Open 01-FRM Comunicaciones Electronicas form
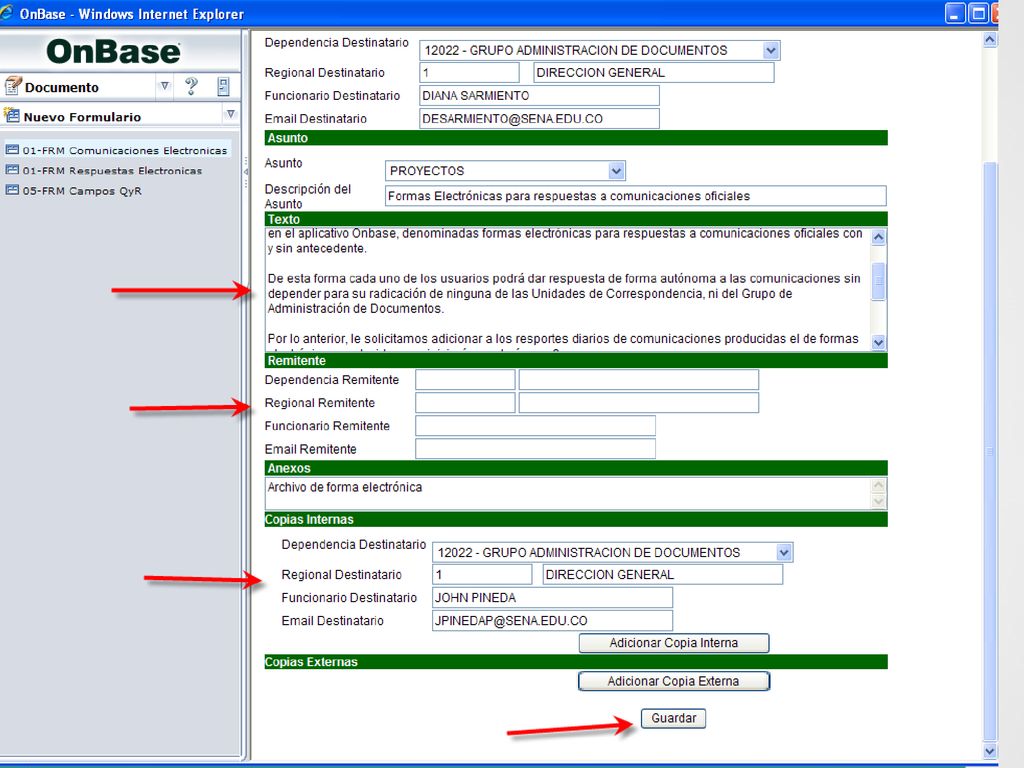This screenshot has height=768, width=1024. tap(125, 150)
